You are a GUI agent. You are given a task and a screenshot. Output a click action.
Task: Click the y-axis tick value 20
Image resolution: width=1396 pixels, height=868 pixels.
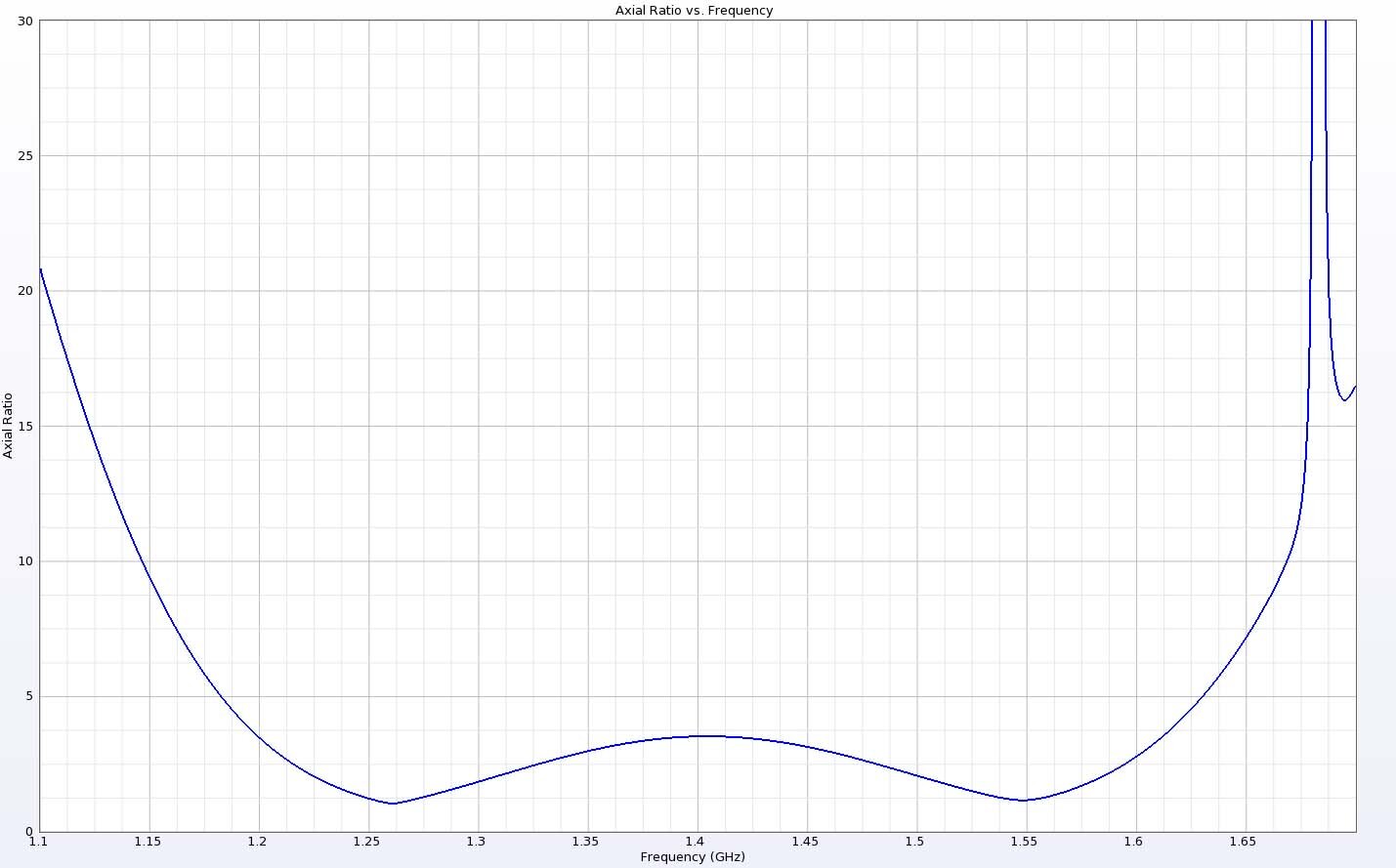pyautogui.click(x=25, y=291)
